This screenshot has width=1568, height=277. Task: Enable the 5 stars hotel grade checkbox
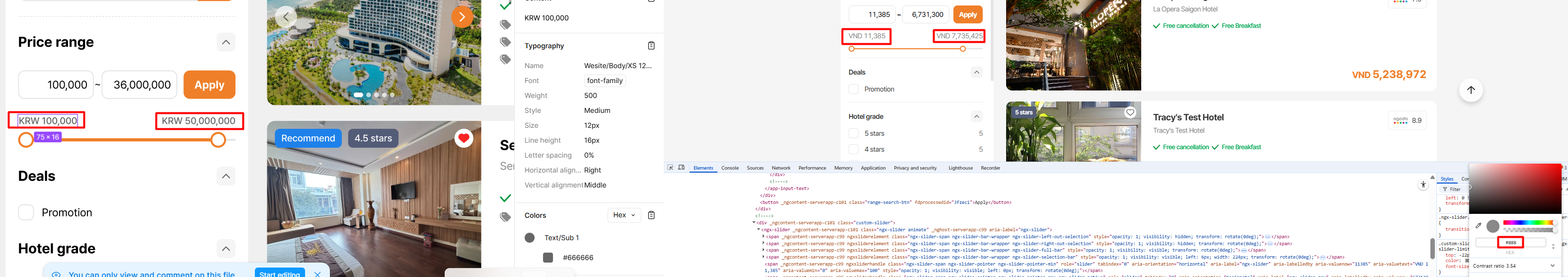pos(854,133)
